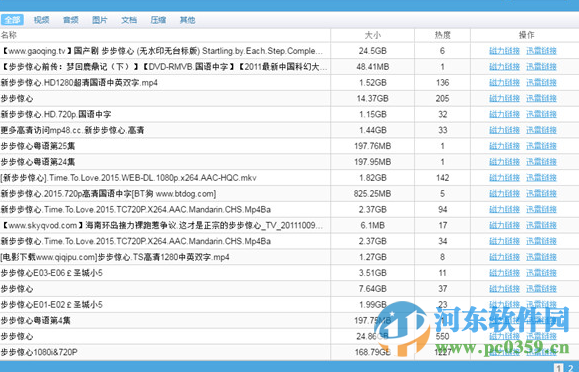Switch to the 音频 tab
Image resolution: width=579 pixels, height=372 pixels.
[71, 20]
